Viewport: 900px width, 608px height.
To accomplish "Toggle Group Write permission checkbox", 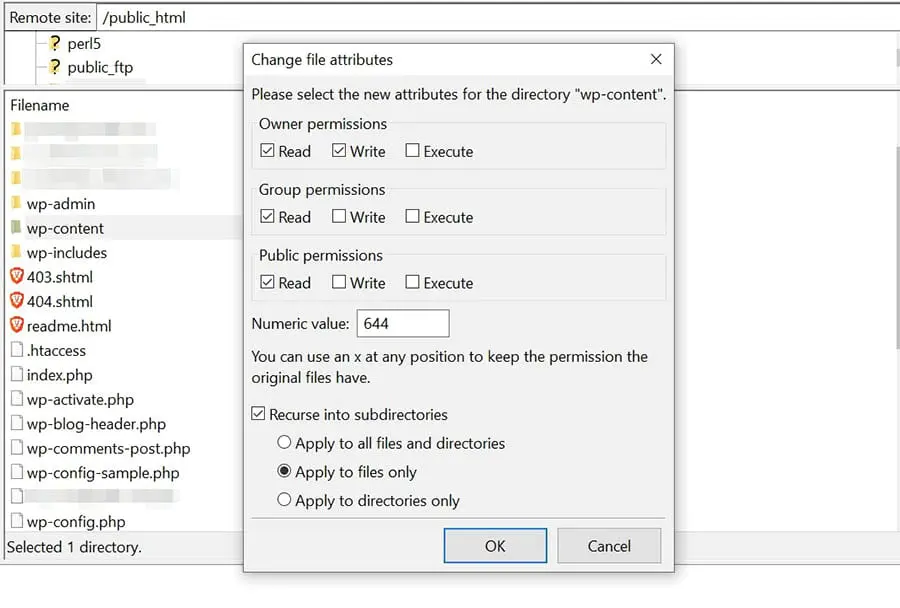I will coord(340,217).
